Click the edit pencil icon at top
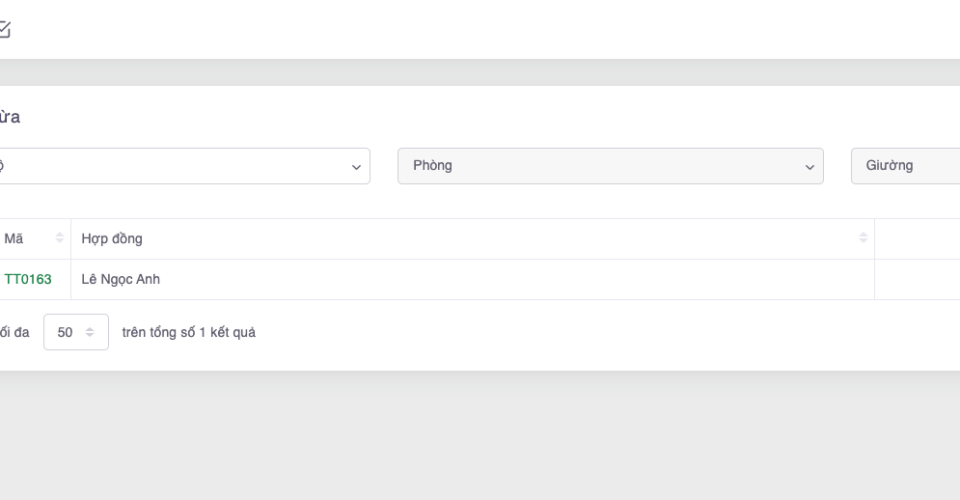Screen dimensions: 960x500 (5, 30)
